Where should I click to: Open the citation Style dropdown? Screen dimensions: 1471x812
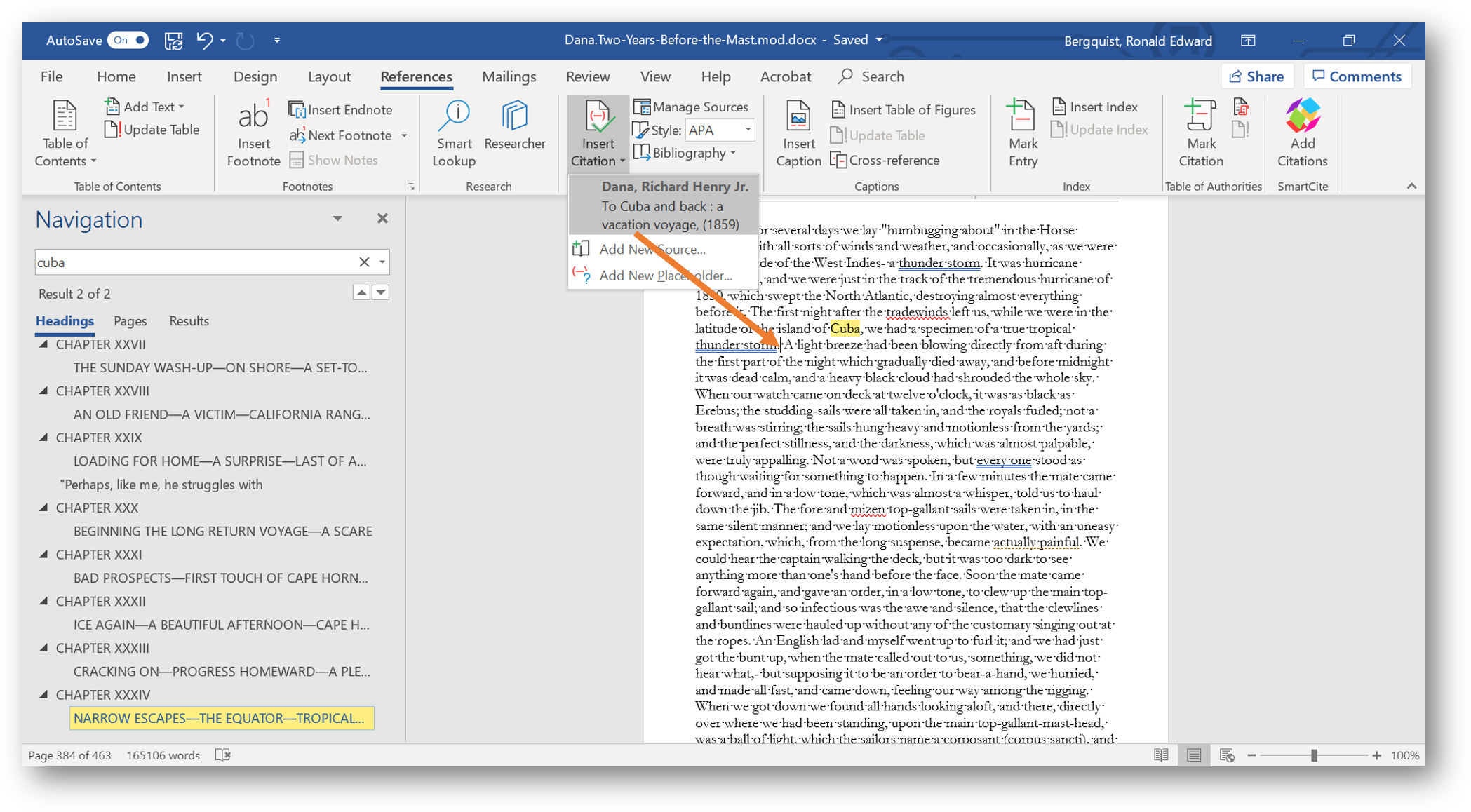tap(748, 130)
